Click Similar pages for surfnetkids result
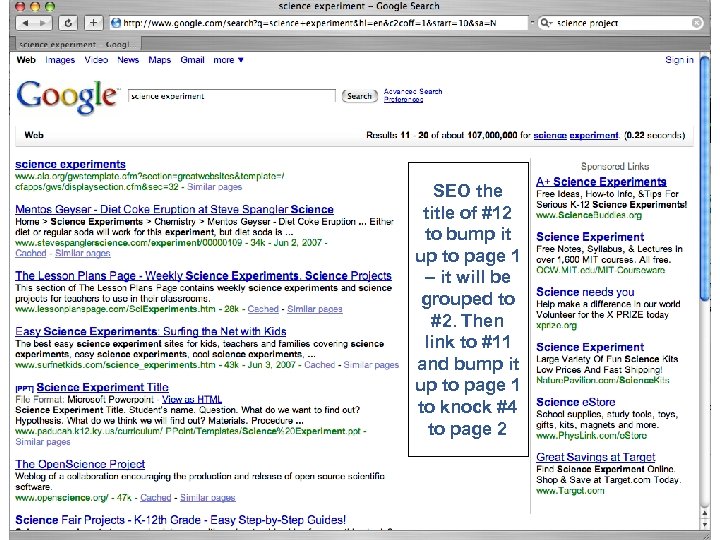This screenshot has width=720, height=540. [371, 365]
